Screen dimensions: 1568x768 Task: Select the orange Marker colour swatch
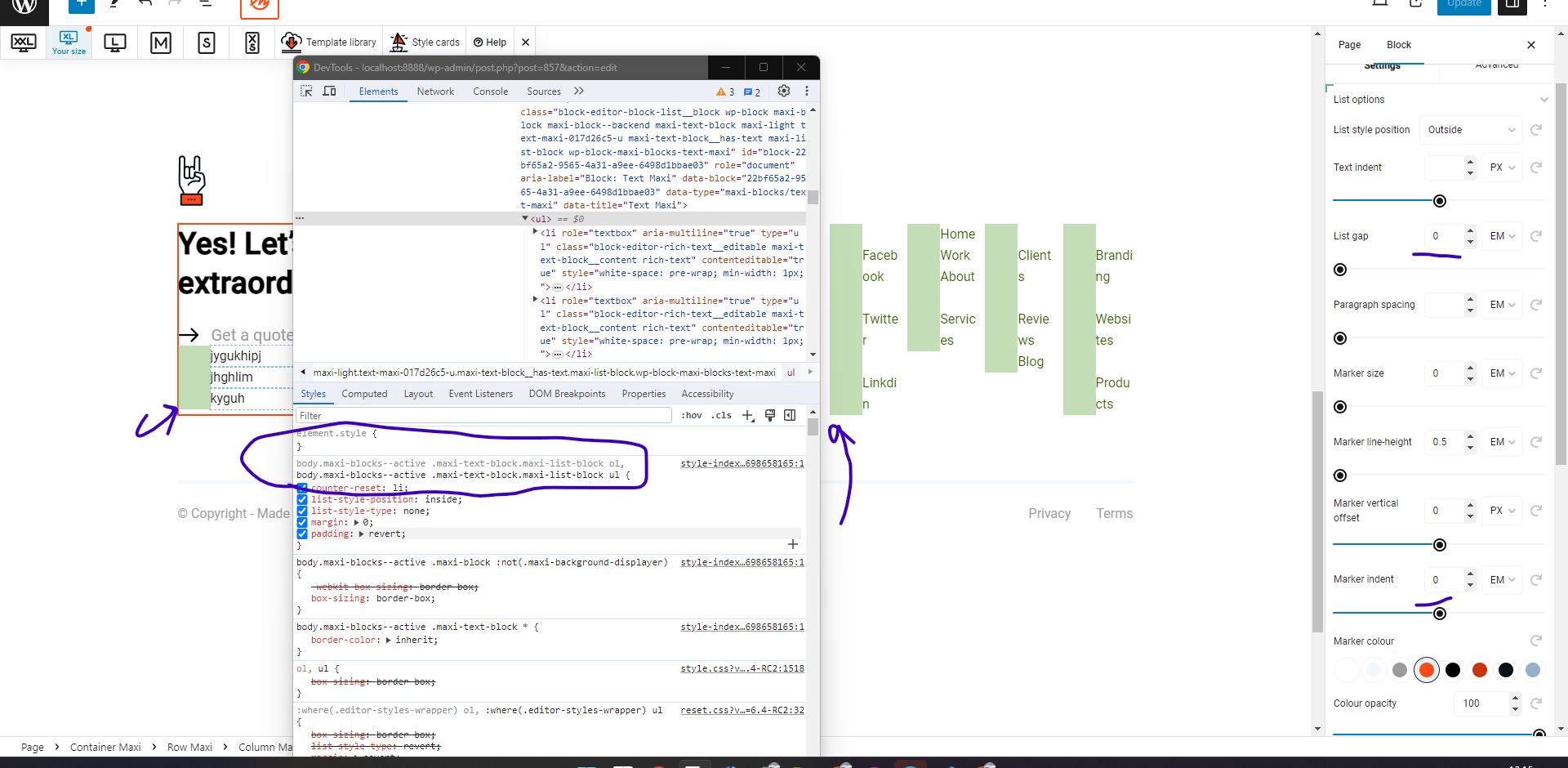click(x=1426, y=669)
